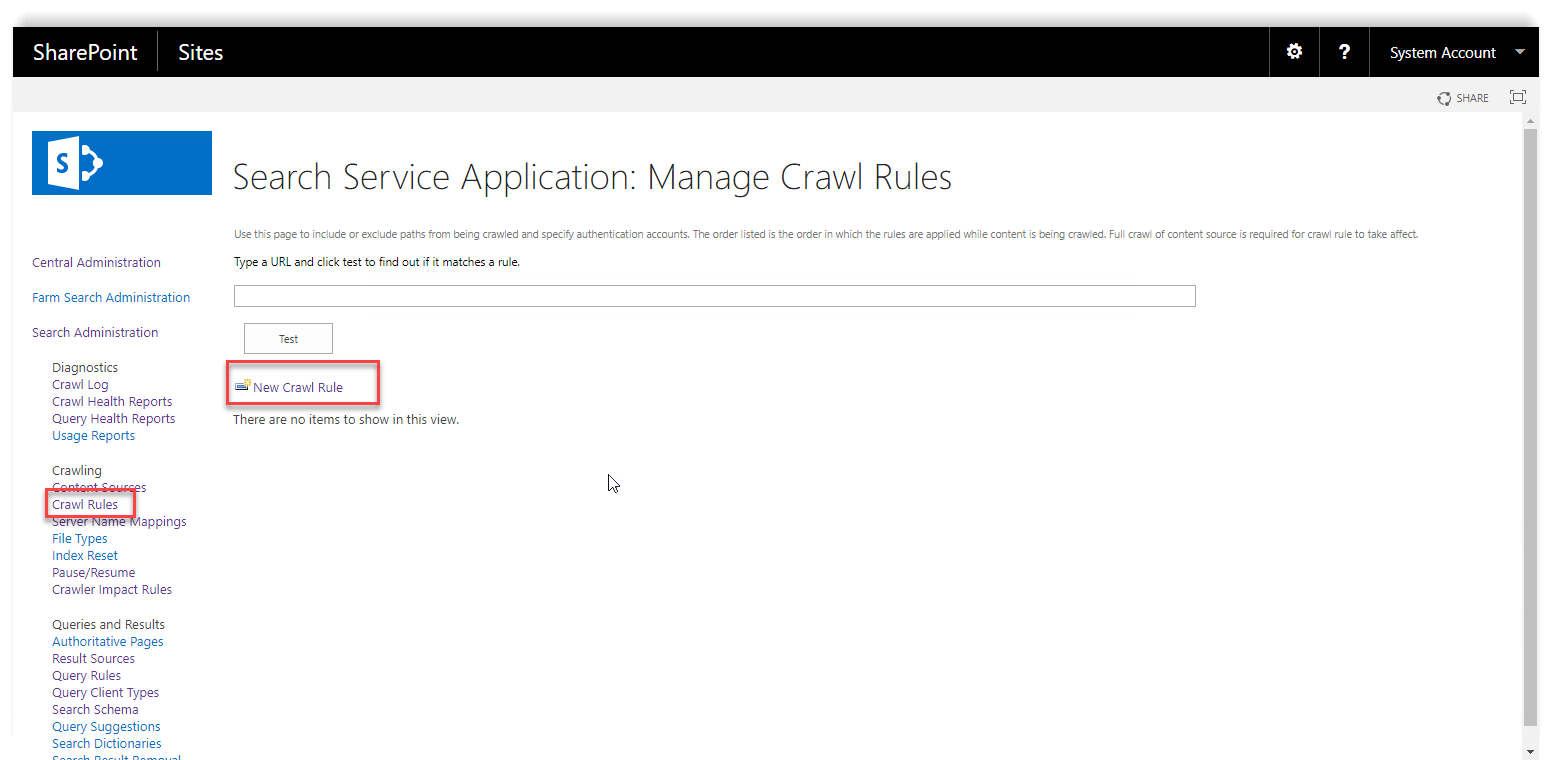The image size is (1553, 760).
Task: Click the New Crawl Rule icon
Action: click(x=242, y=386)
